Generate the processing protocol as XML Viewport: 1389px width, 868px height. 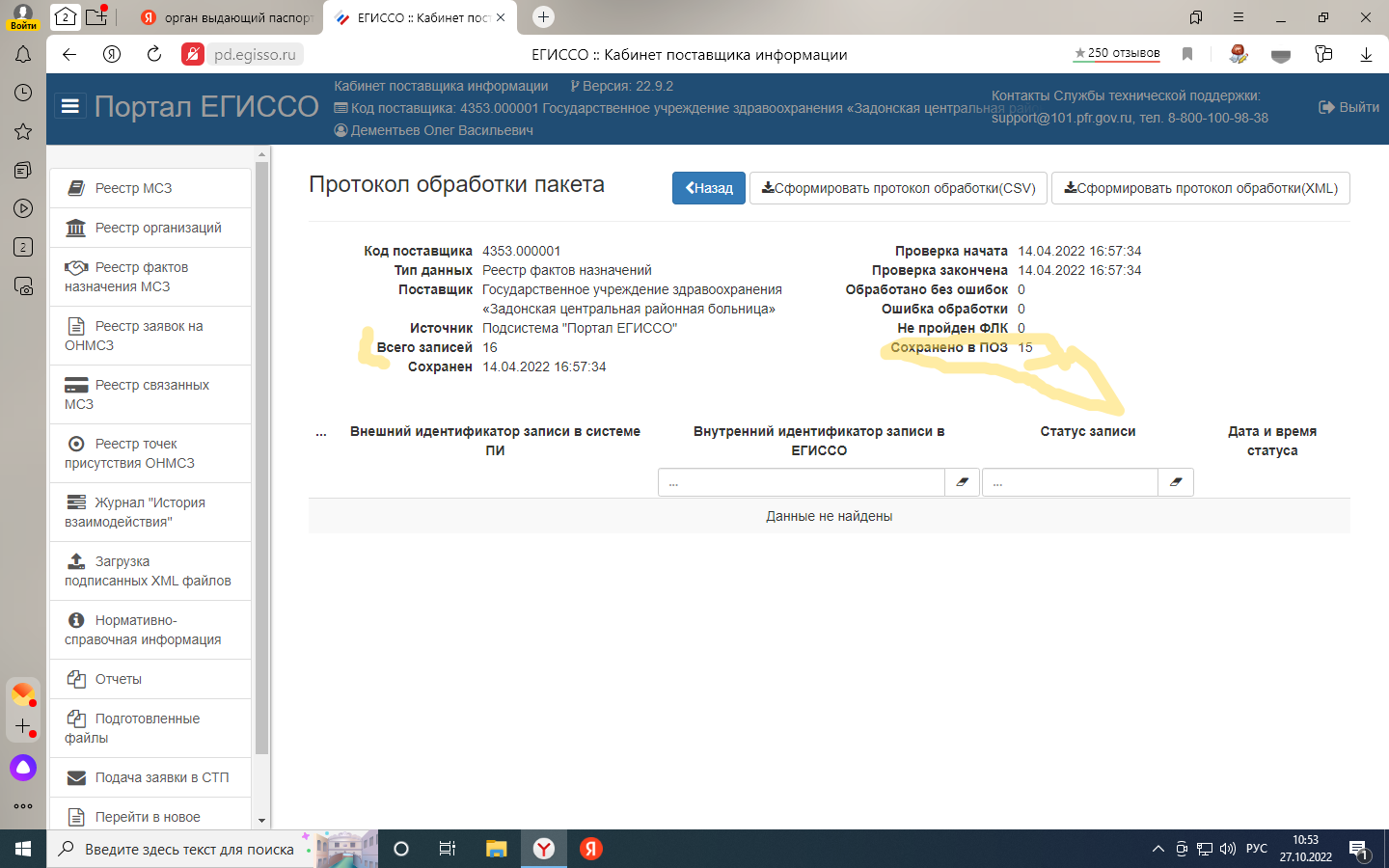click(x=1201, y=188)
